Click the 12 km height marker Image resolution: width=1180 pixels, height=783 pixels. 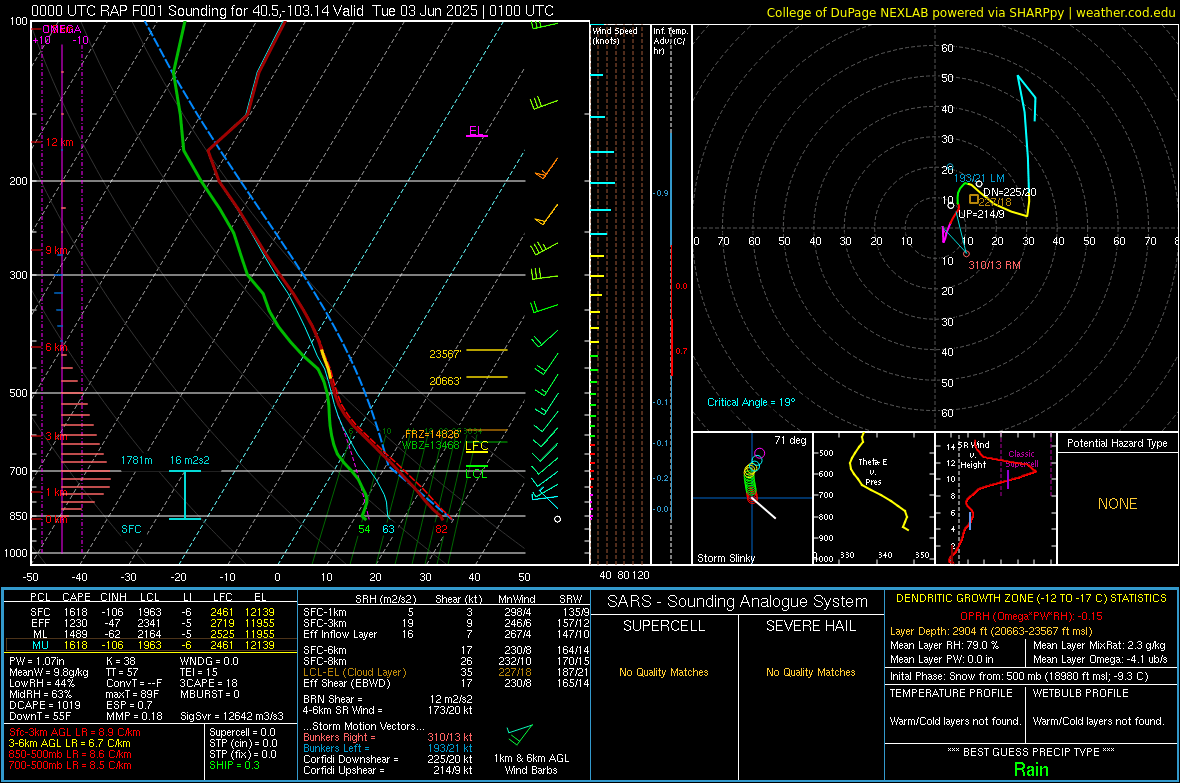tap(59, 142)
